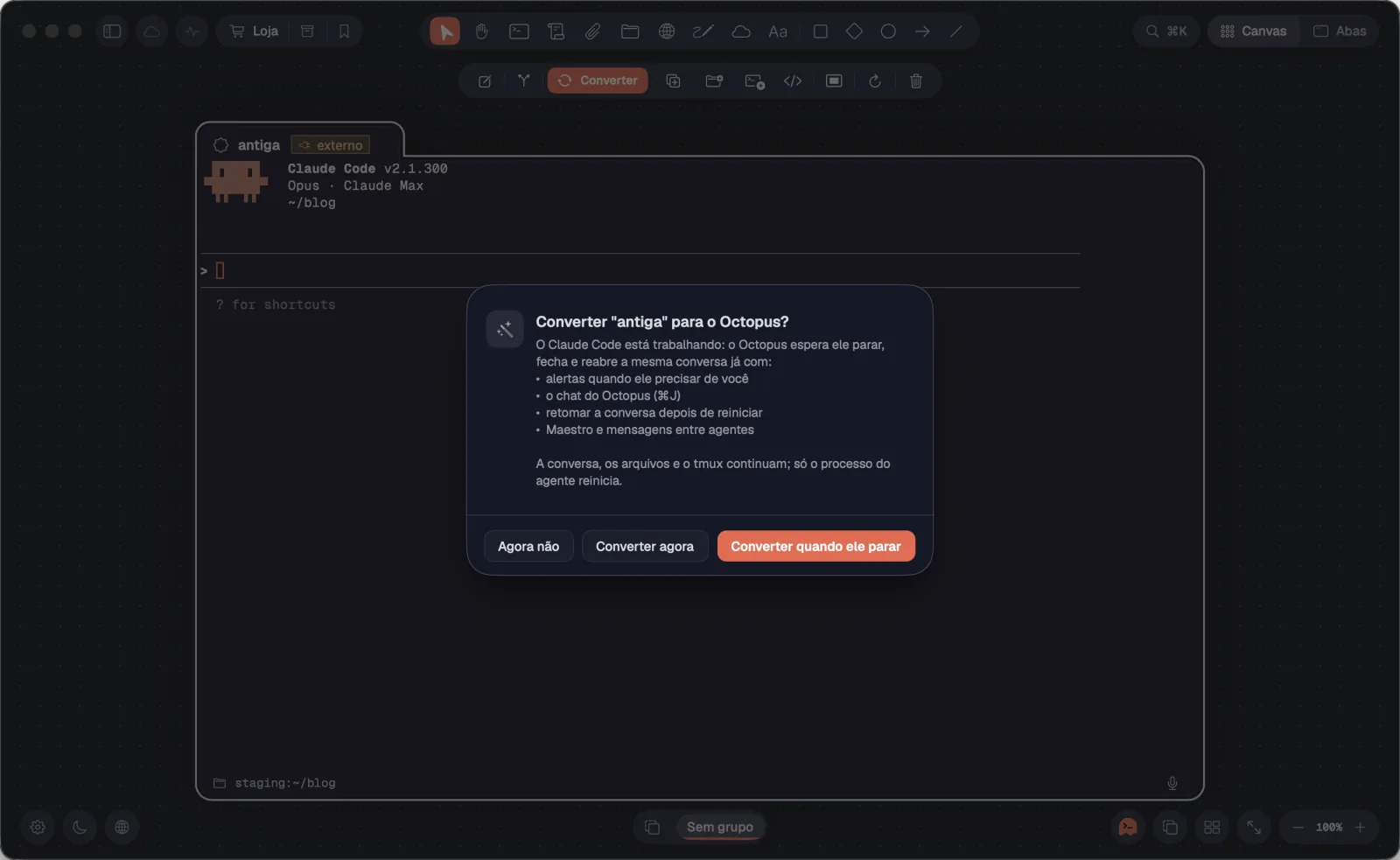
Task: Click the trash delete icon
Action: (x=916, y=80)
